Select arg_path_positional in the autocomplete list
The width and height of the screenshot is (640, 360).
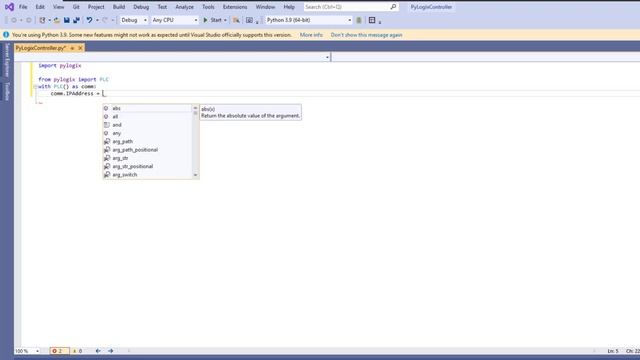147,150
